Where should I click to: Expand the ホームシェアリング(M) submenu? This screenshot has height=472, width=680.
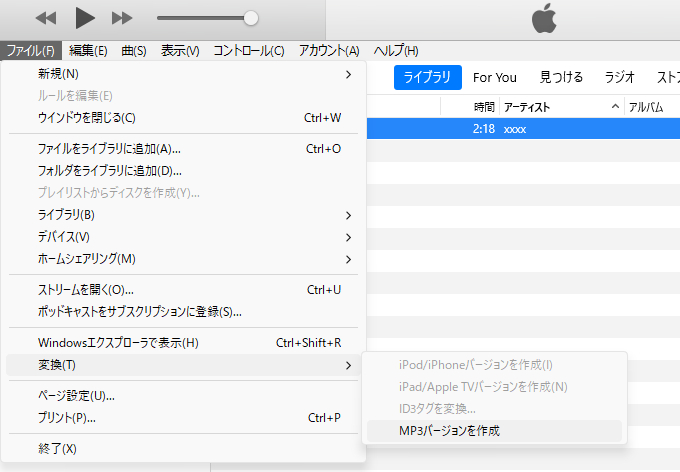(x=183, y=259)
